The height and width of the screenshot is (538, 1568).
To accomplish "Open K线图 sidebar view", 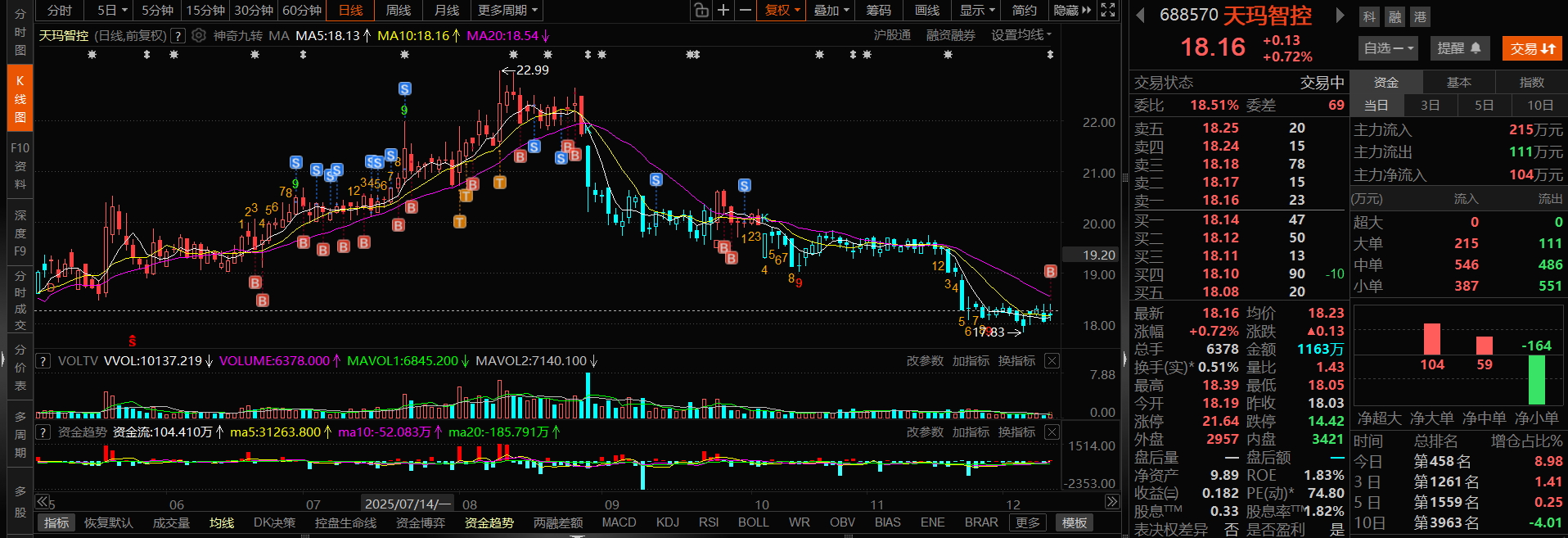I will tap(20, 99).
